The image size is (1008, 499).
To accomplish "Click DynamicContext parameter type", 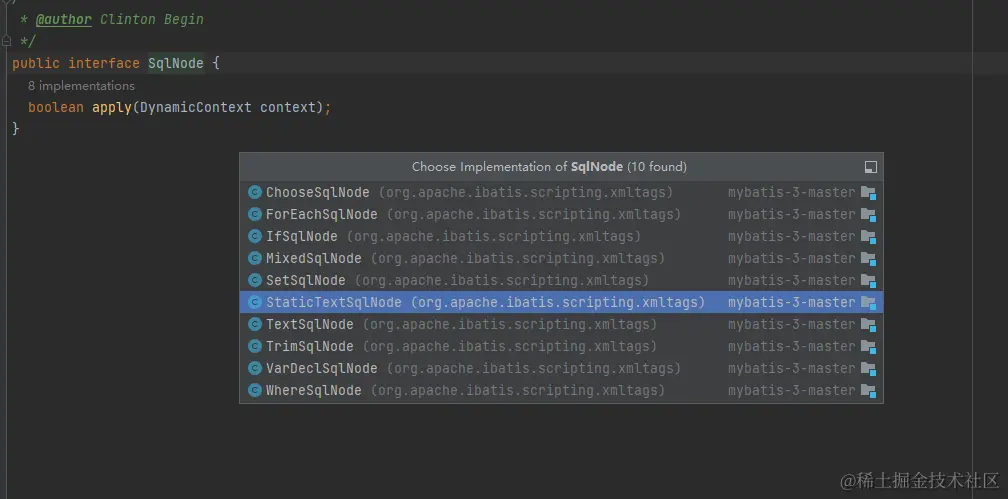I will [x=196, y=107].
